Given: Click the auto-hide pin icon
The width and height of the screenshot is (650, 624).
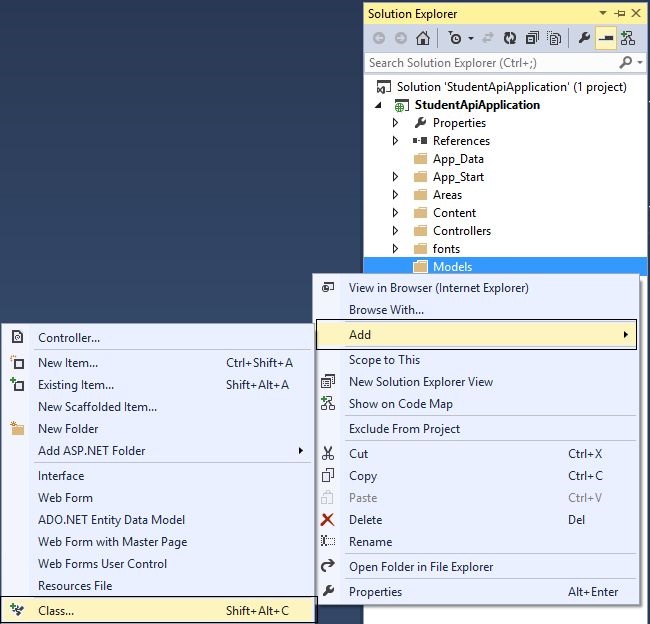Looking at the screenshot, I should tap(620, 13).
